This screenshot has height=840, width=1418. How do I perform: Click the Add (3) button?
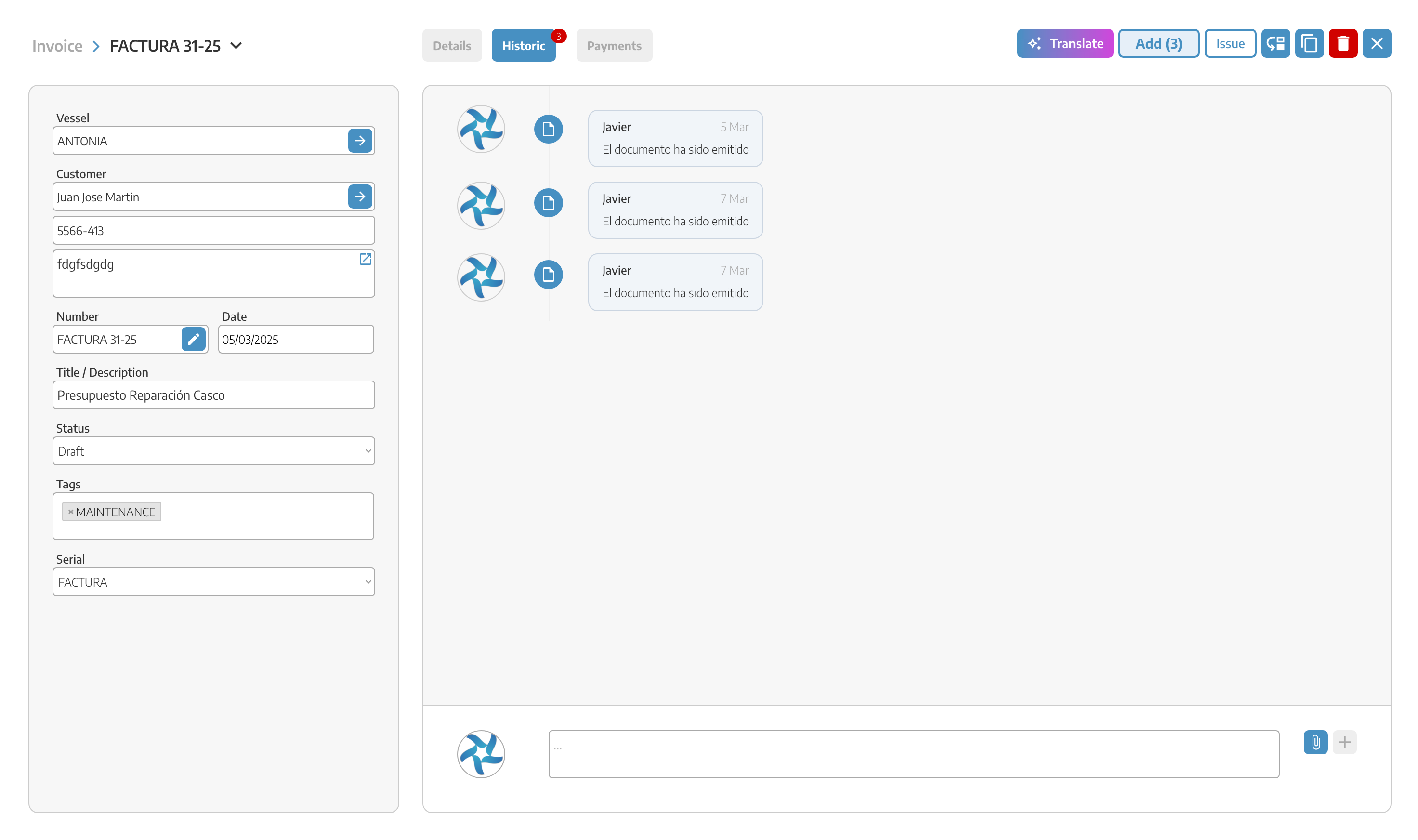(x=1158, y=43)
